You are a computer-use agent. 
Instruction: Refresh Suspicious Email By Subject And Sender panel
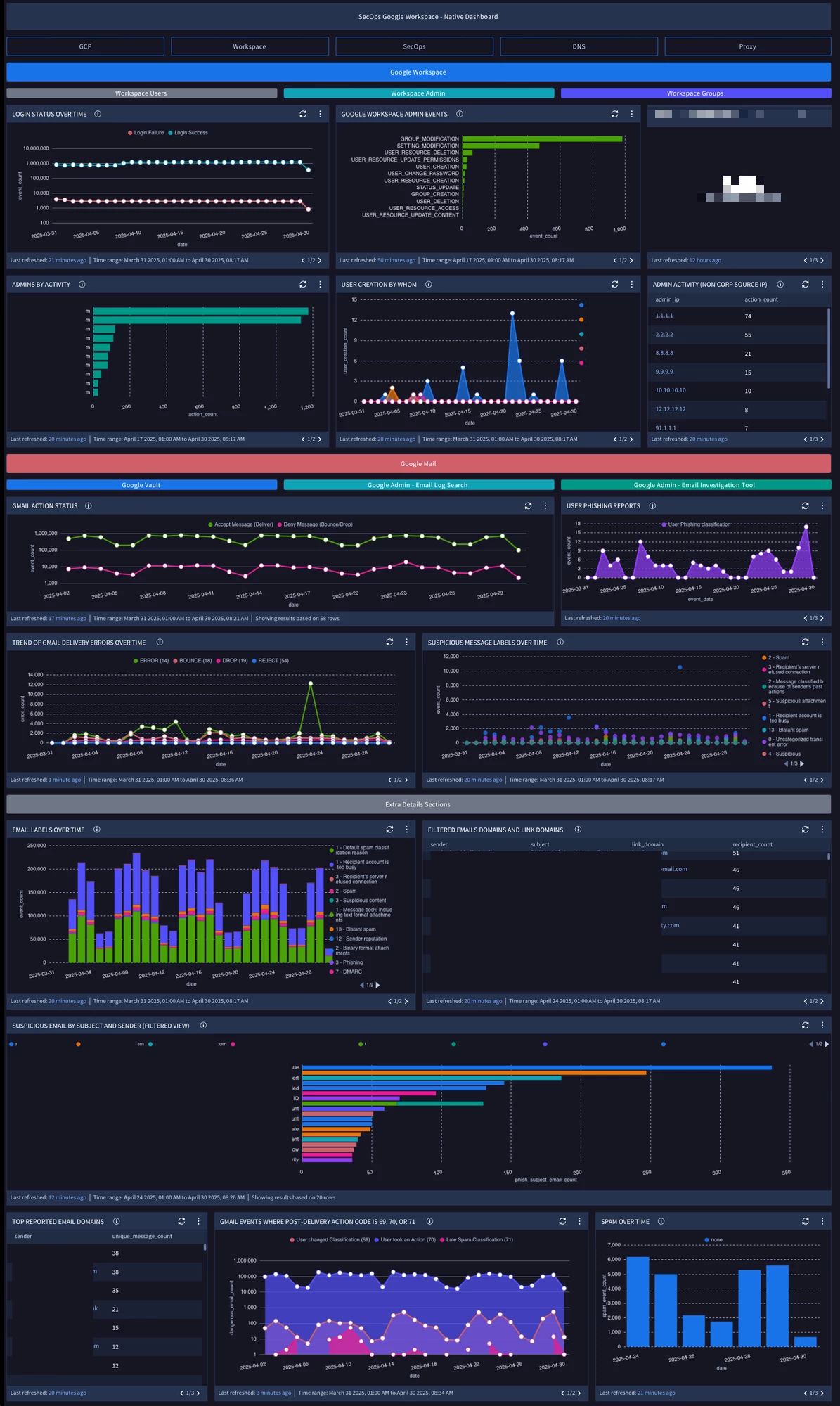(805, 1026)
